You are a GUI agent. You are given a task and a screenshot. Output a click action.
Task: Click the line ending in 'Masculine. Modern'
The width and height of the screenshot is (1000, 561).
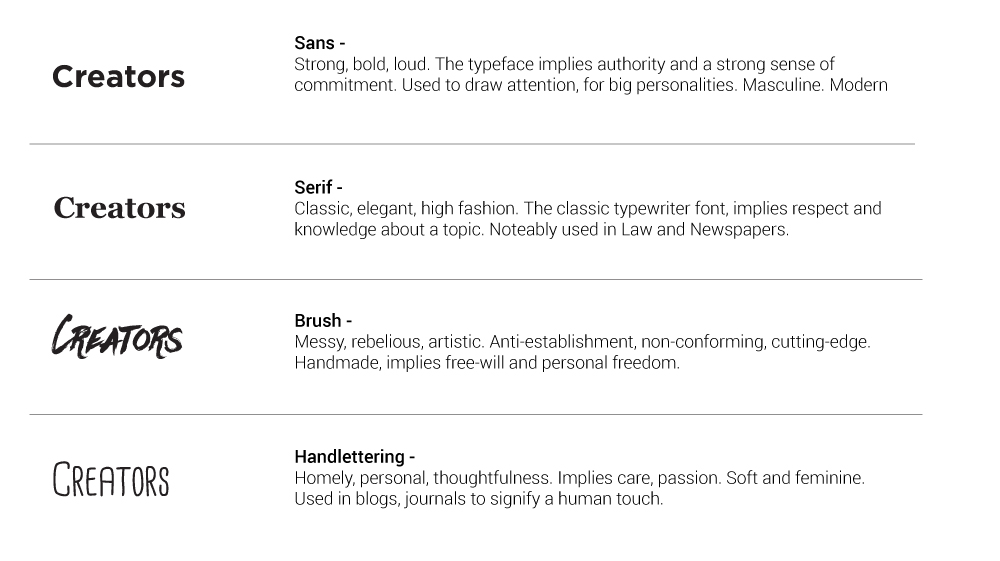[x=591, y=85]
